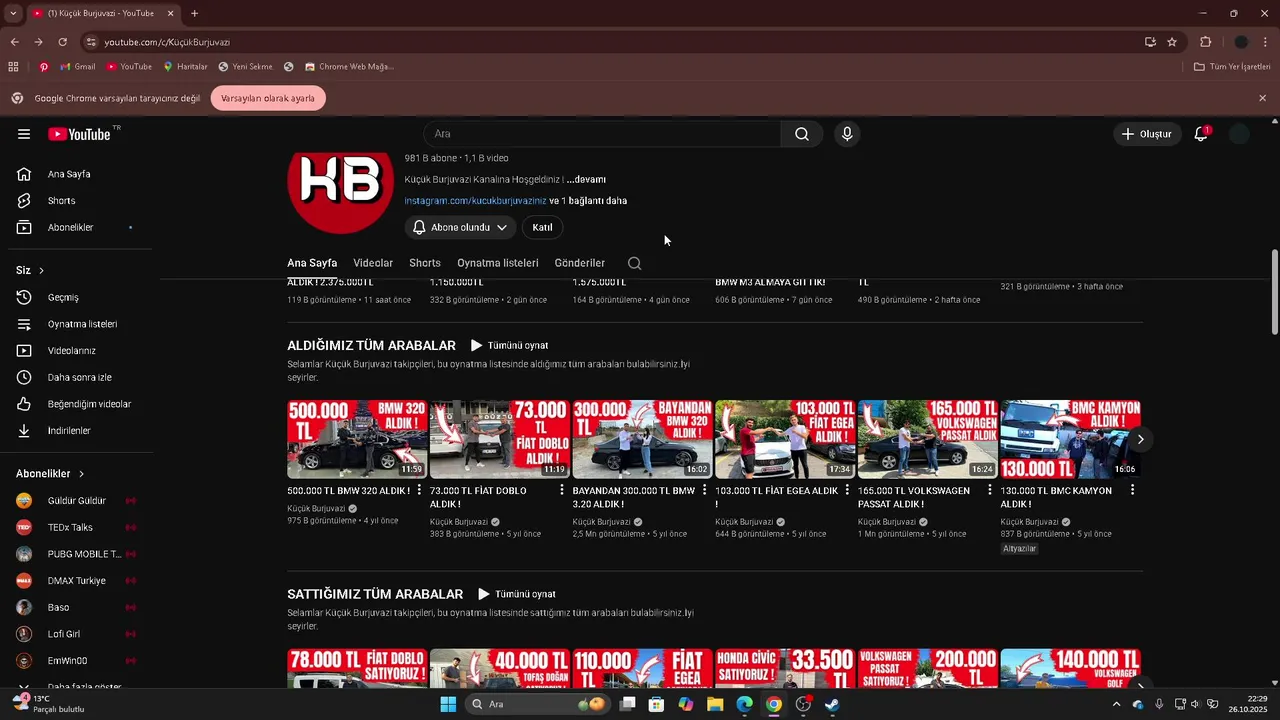
Task: Open ALDIĞIMIZ TÜM ARABALAR playlist title
Action: [x=371, y=346]
